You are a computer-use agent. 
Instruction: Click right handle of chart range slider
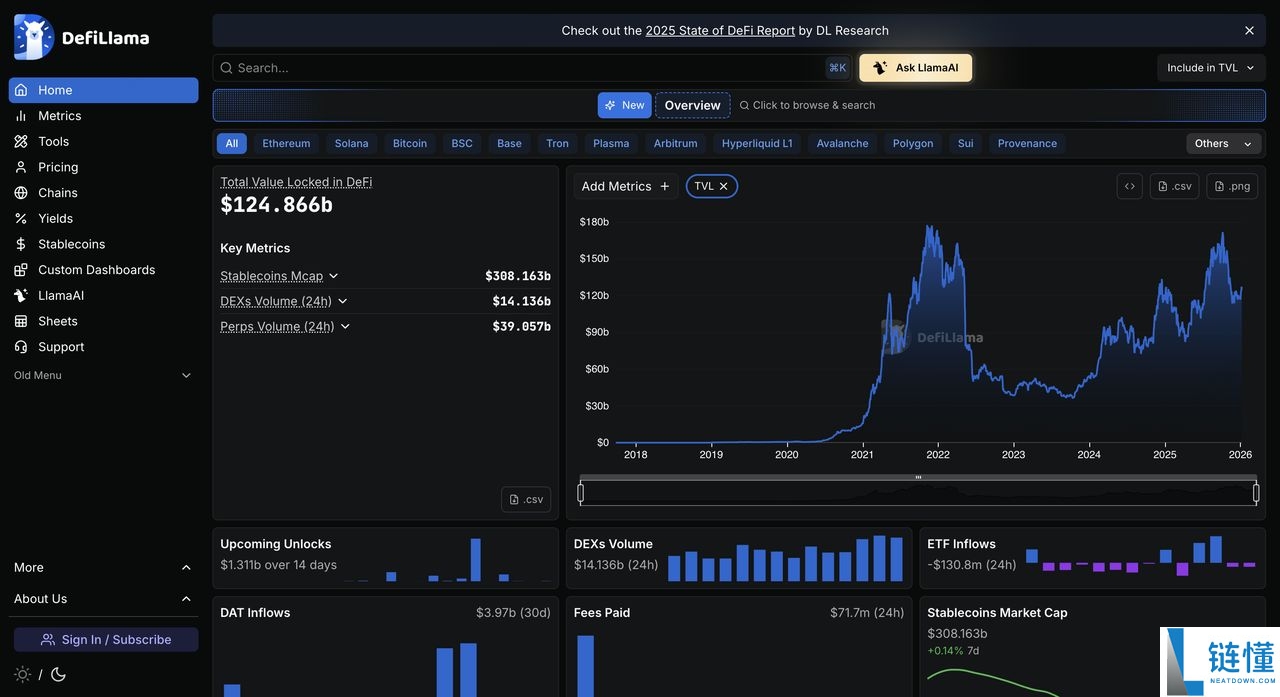1256,492
